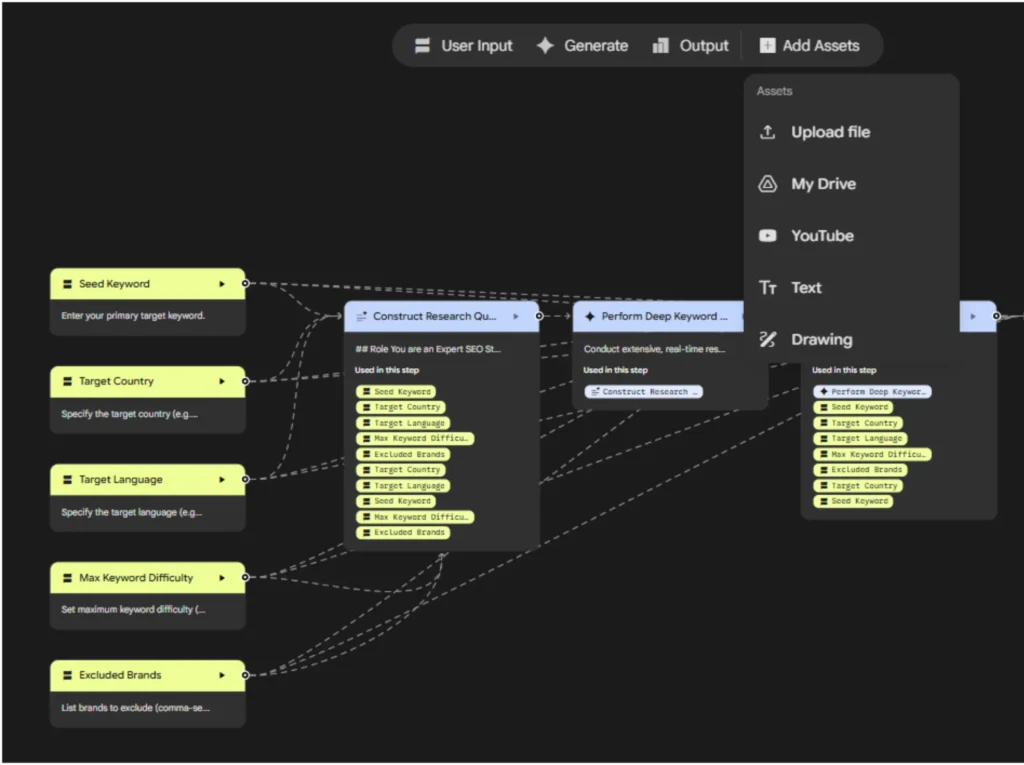Screen dimensions: 1024x765
Task: Click the Drawing pen icon in the Assets menu
Action: click(x=768, y=340)
